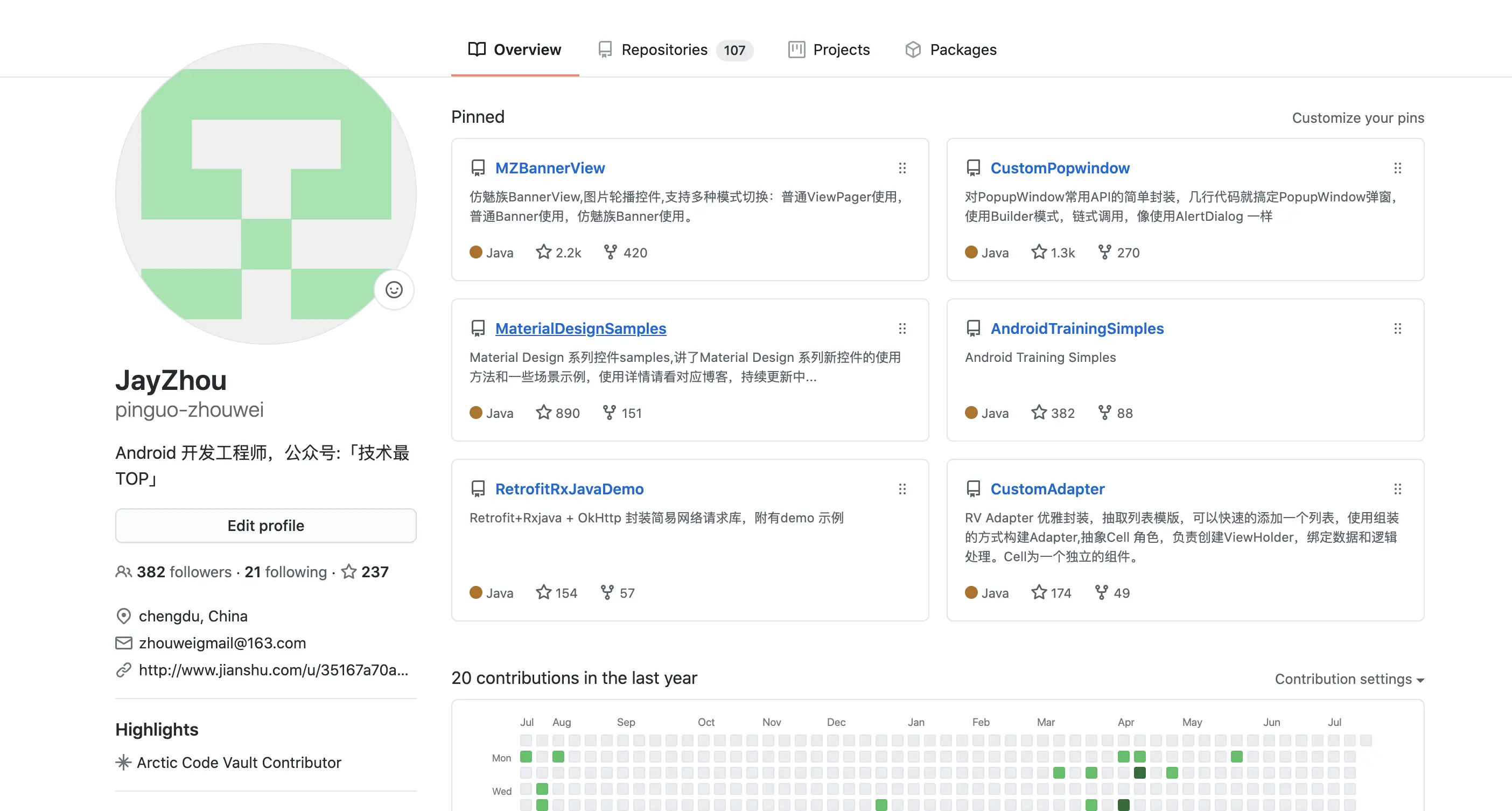The image size is (1512, 811).
Task: Click star count icon on MZBannerView
Action: [543, 253]
